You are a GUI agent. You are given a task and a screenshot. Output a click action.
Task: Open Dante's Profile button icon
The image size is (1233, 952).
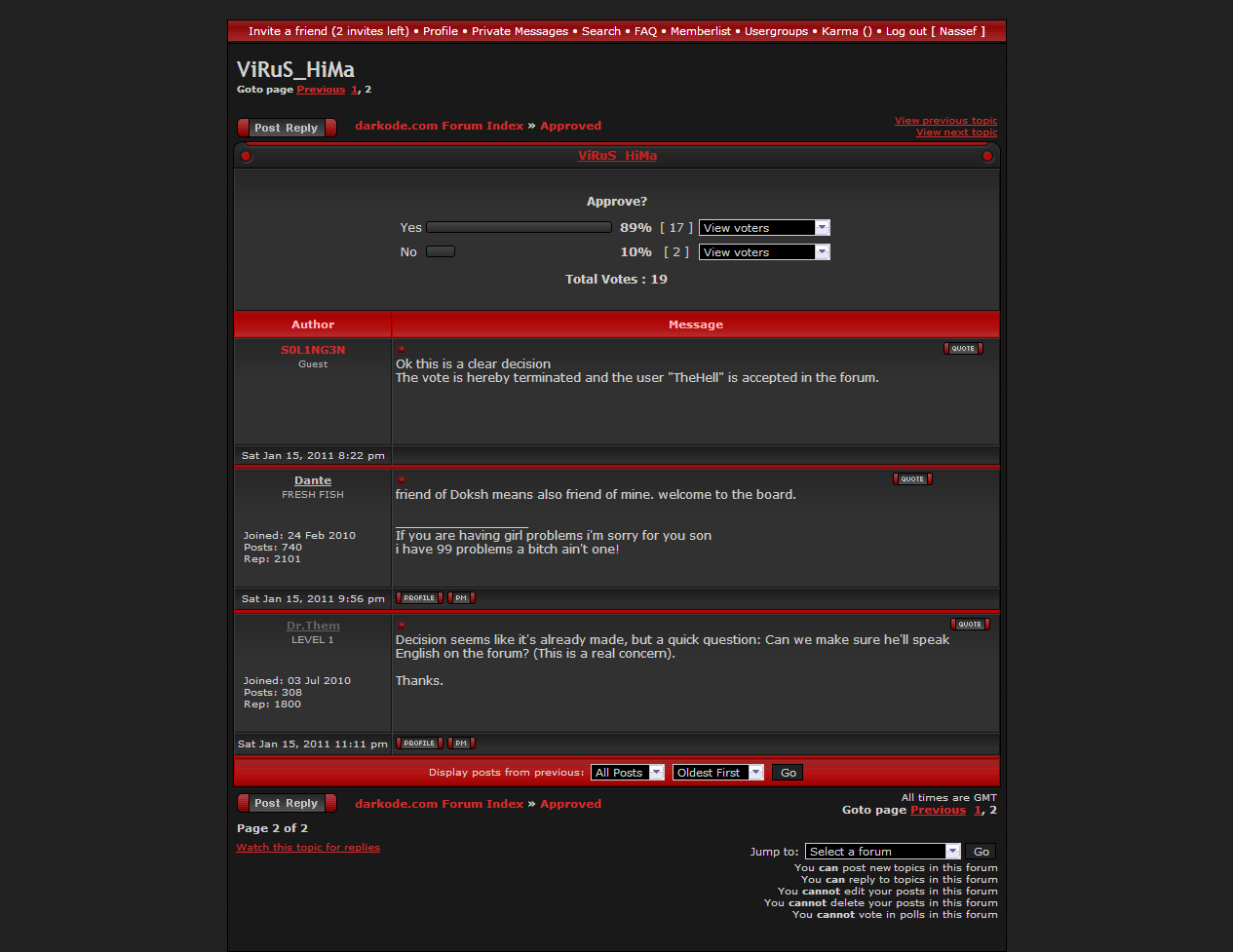[x=419, y=598]
